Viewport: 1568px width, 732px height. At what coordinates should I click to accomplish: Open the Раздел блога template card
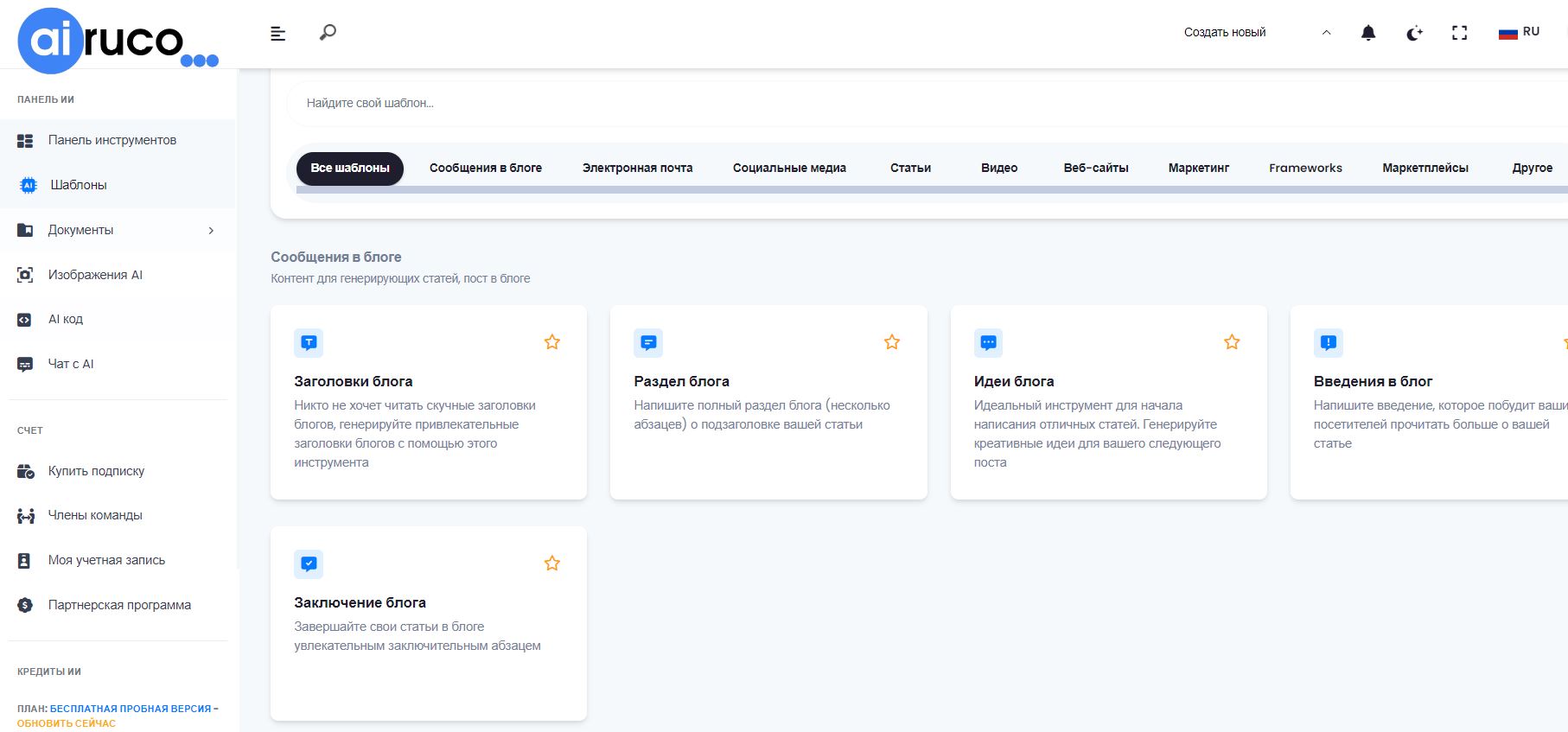768,402
